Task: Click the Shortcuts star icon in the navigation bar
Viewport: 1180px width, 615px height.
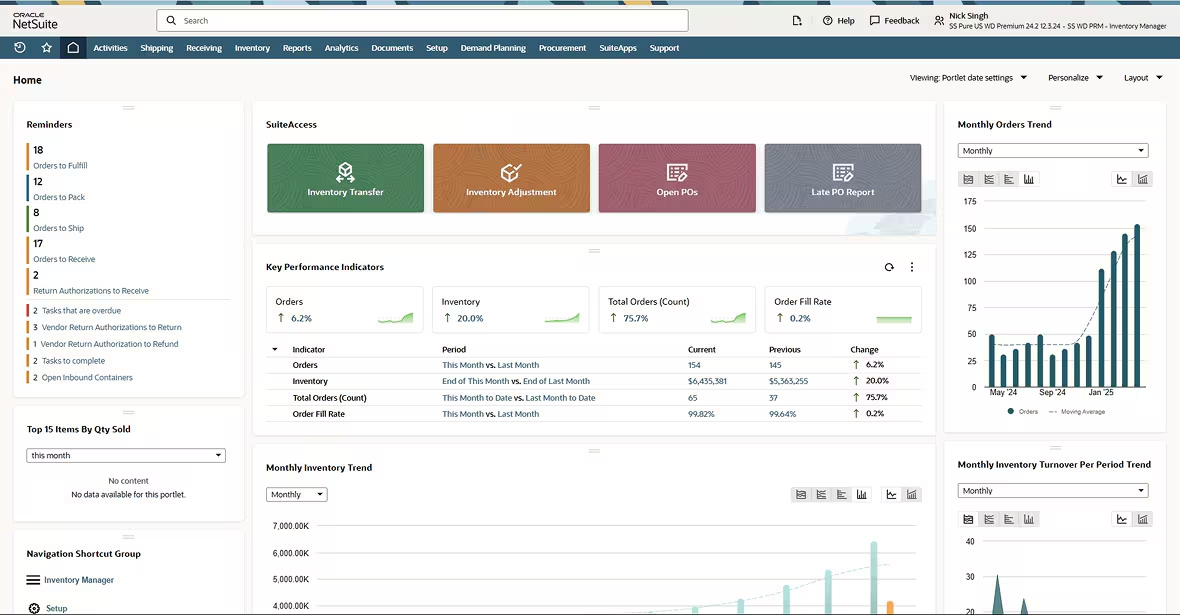Action: click(45, 47)
